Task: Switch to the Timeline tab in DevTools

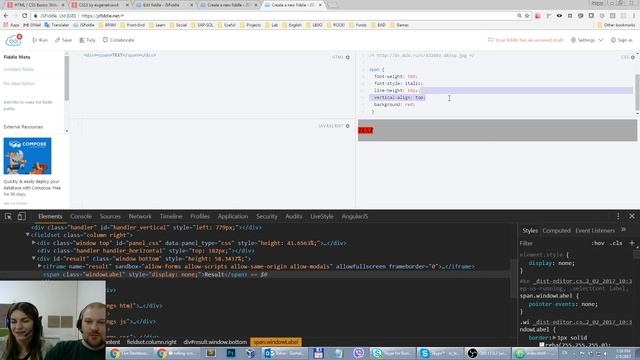Action: tap(171, 216)
